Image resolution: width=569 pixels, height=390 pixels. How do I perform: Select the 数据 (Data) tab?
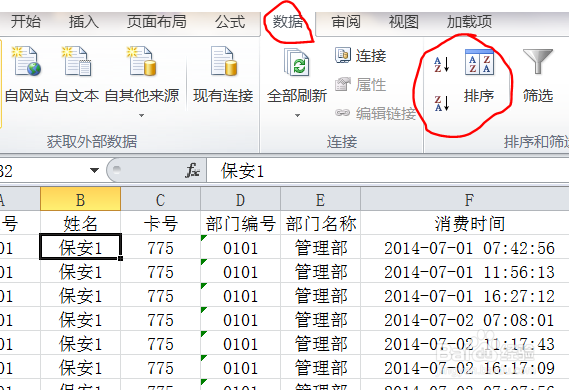[288, 22]
